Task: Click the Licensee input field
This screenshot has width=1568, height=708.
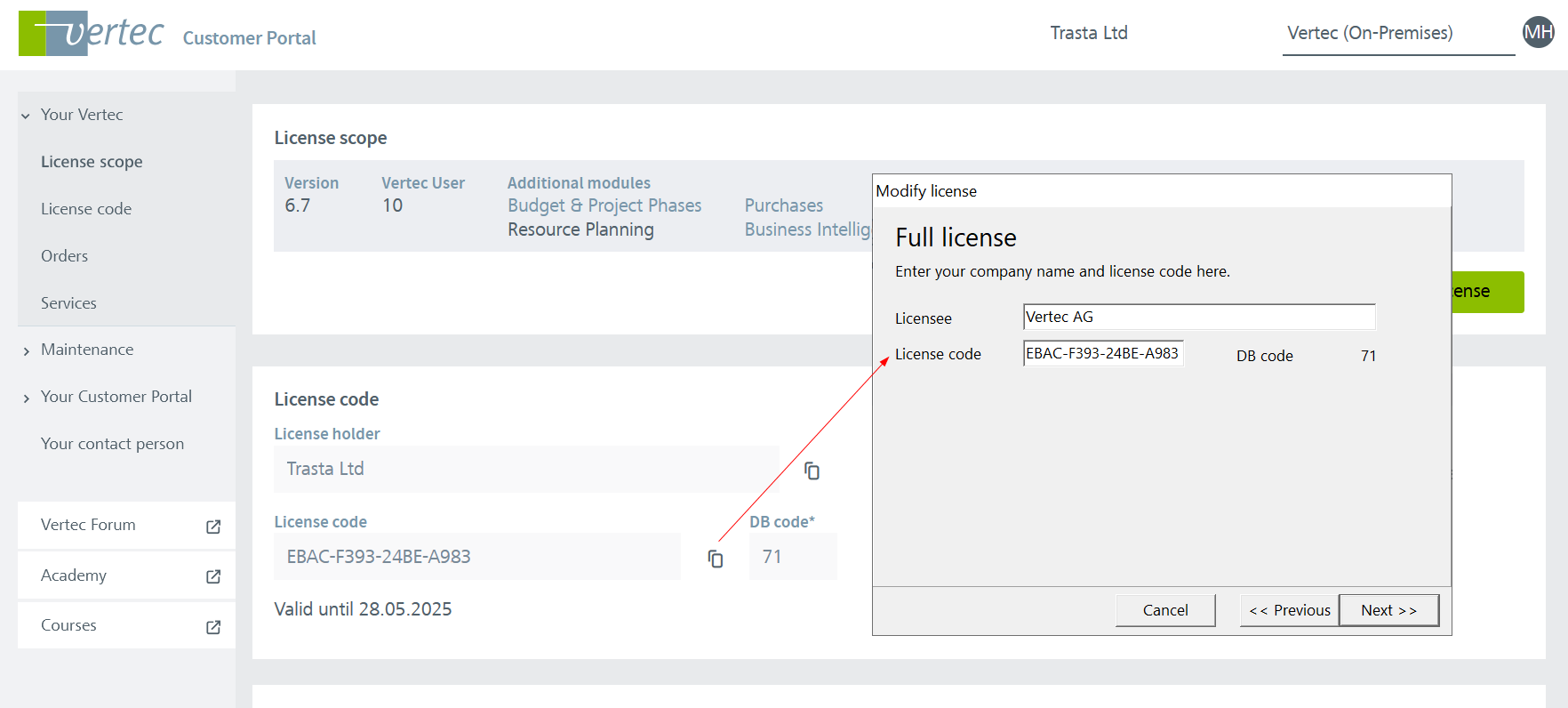Action: [1198, 318]
